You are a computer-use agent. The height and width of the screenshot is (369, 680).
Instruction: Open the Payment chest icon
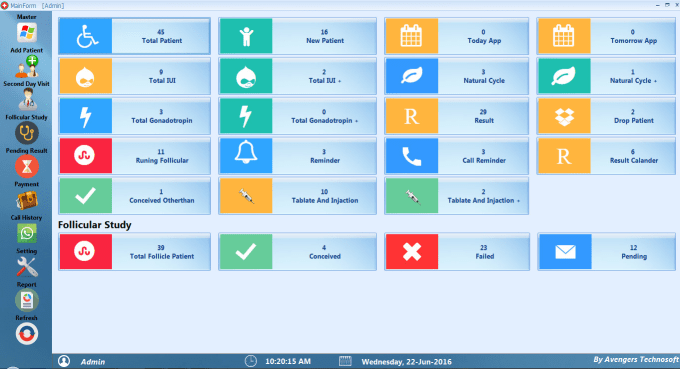(26, 200)
